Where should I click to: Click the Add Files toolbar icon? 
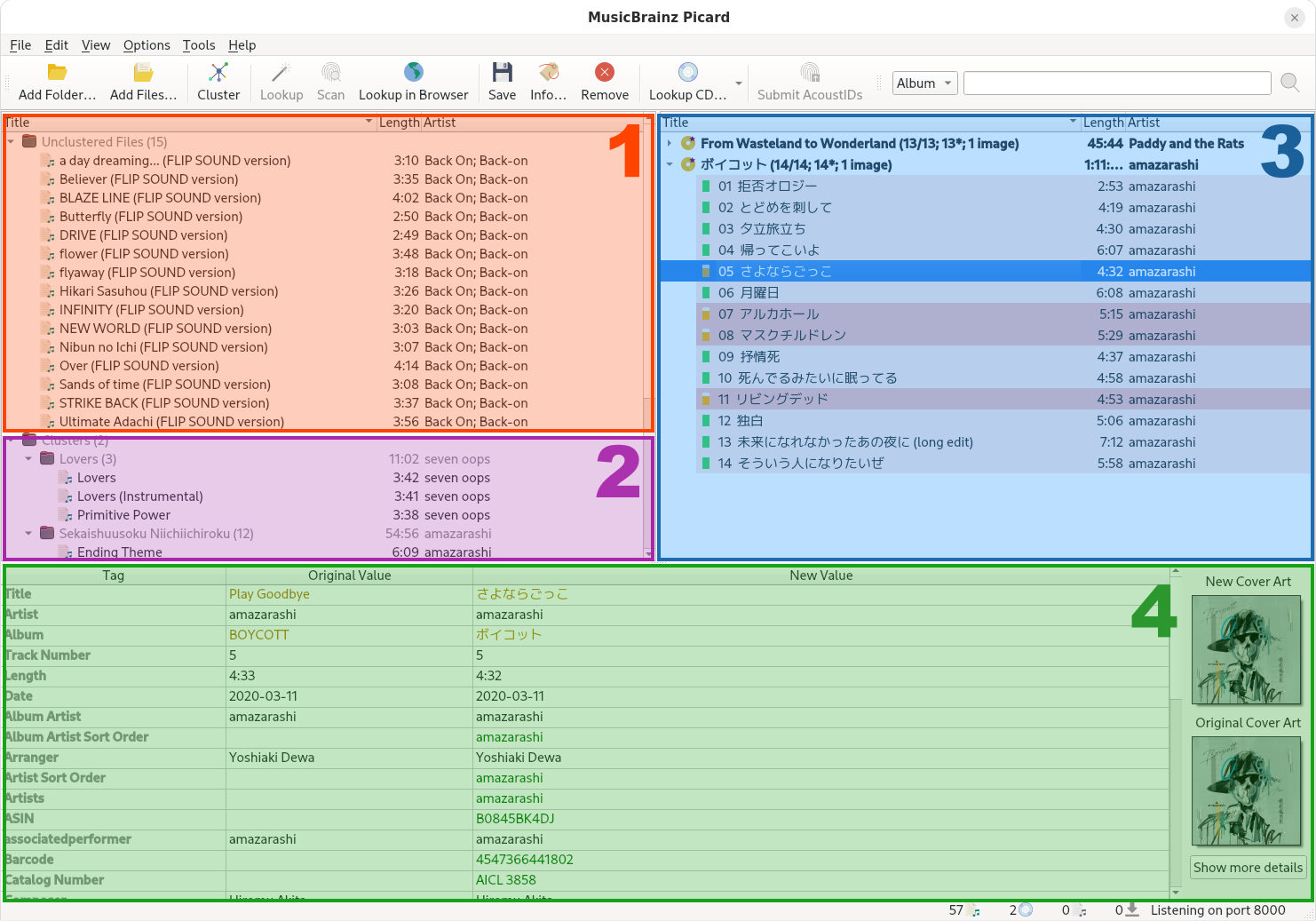tap(143, 73)
